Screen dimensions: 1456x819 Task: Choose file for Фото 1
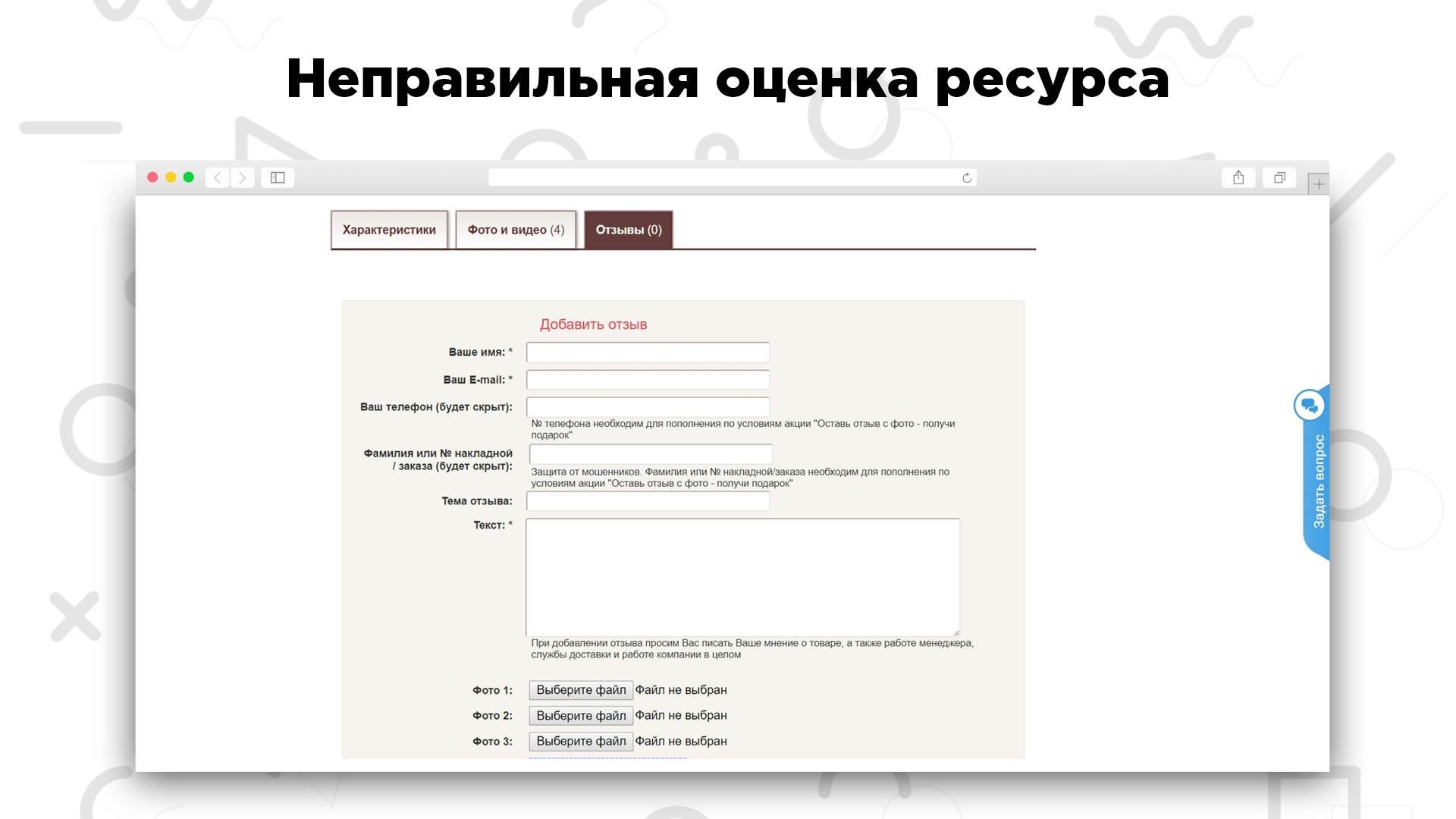(x=581, y=690)
